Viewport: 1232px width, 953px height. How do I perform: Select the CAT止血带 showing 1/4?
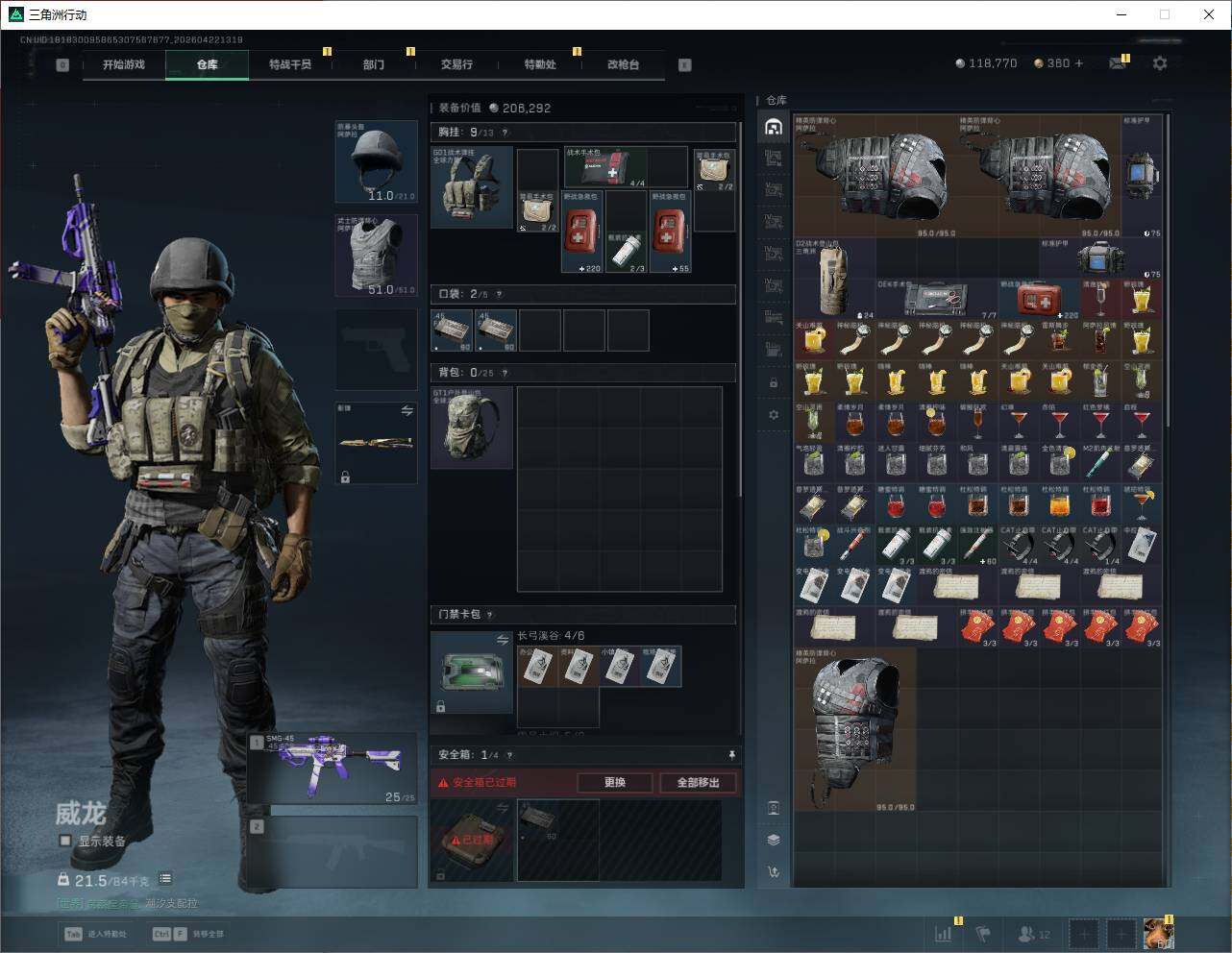point(1100,544)
